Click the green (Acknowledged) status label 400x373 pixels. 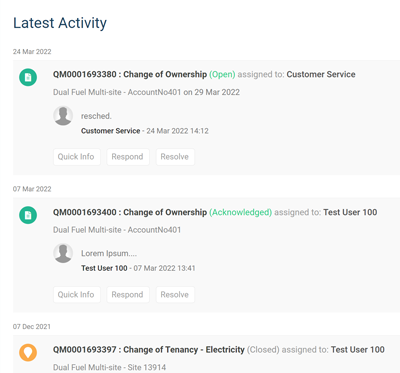point(240,212)
